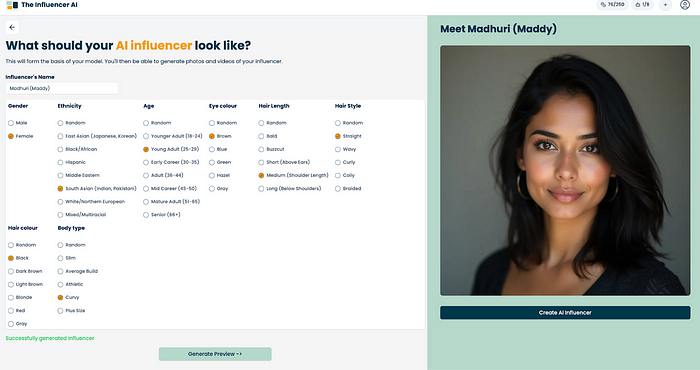
Task: Select Brown eye colour
Action: point(221,136)
